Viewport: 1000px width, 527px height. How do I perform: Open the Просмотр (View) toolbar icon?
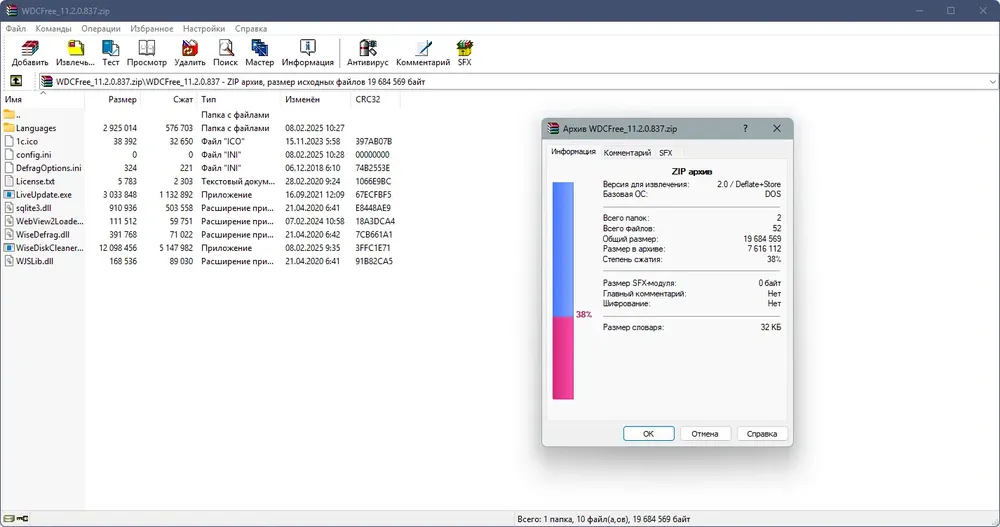coord(147,53)
